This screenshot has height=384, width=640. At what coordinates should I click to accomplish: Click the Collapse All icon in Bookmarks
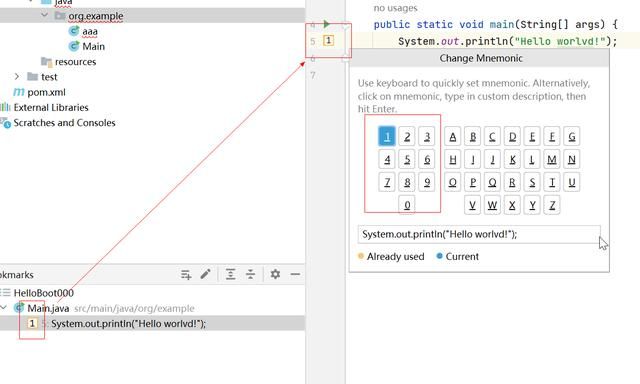[x=251, y=274]
